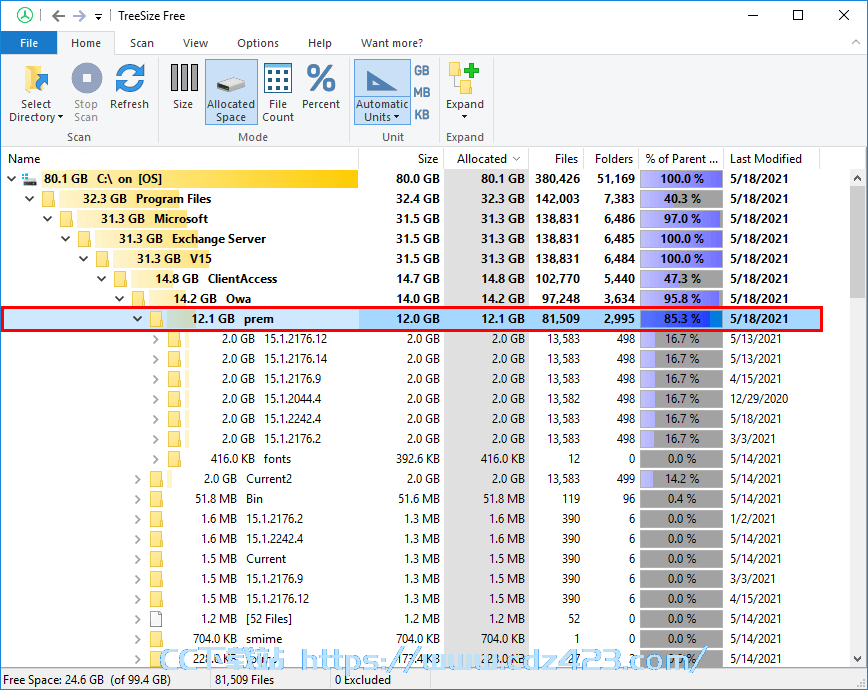868x690 pixels.
Task: Switch to Size mode
Action: pyautogui.click(x=184, y=87)
